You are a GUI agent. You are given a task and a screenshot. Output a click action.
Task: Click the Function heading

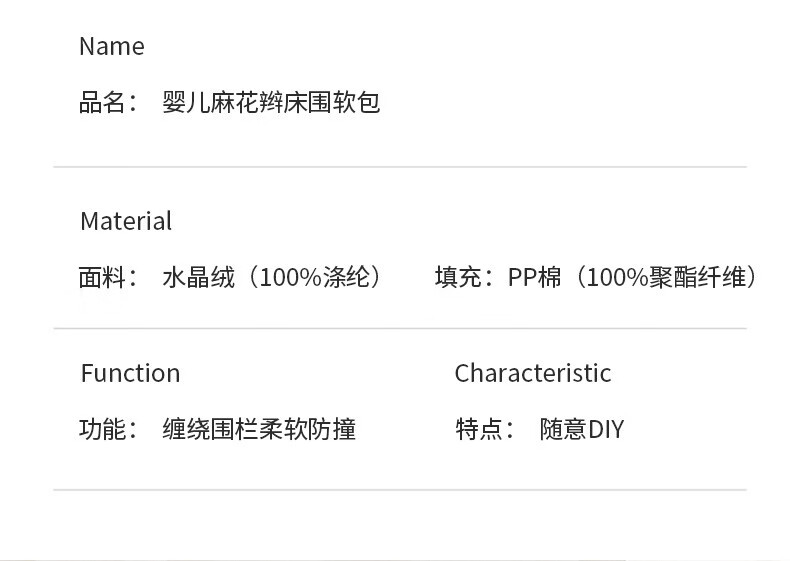click(130, 373)
